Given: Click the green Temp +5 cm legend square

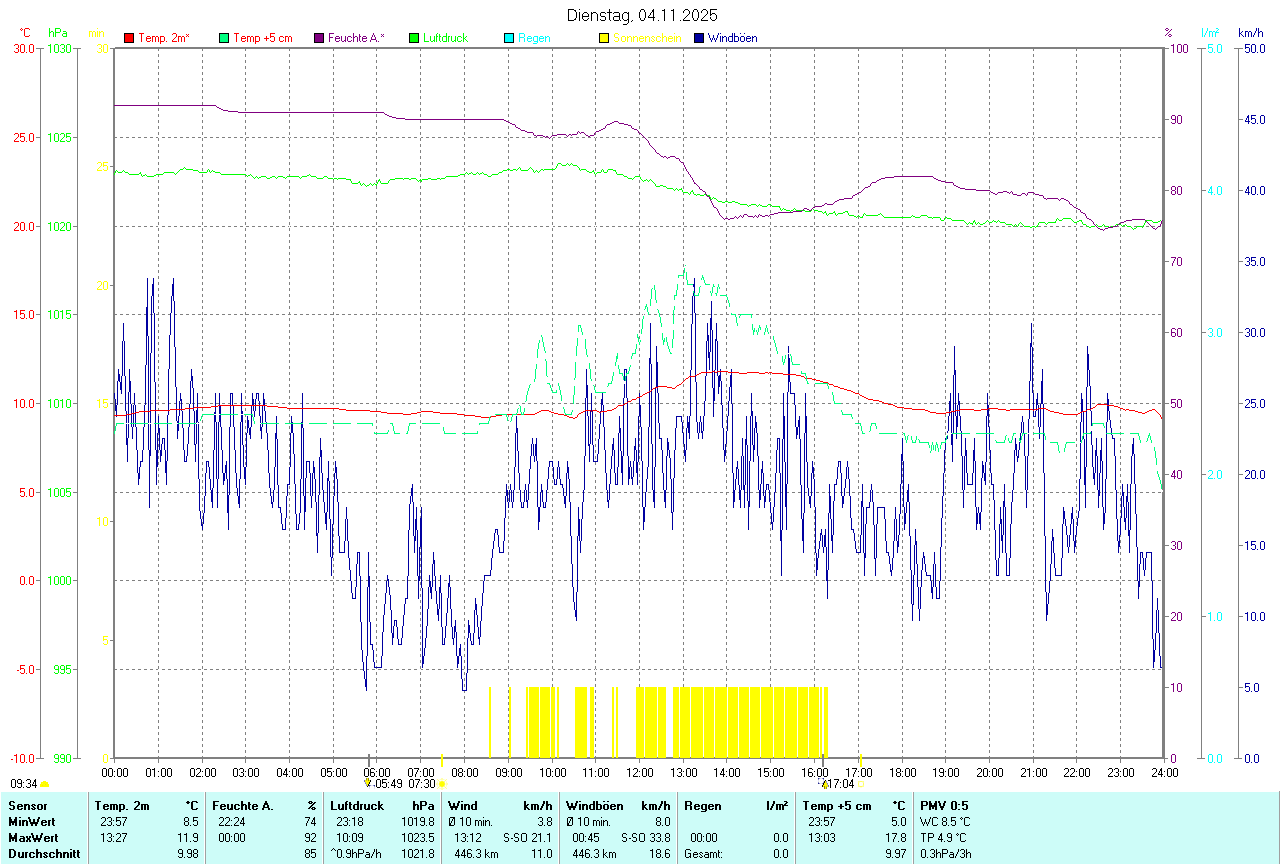Looking at the screenshot, I should coord(224,38).
